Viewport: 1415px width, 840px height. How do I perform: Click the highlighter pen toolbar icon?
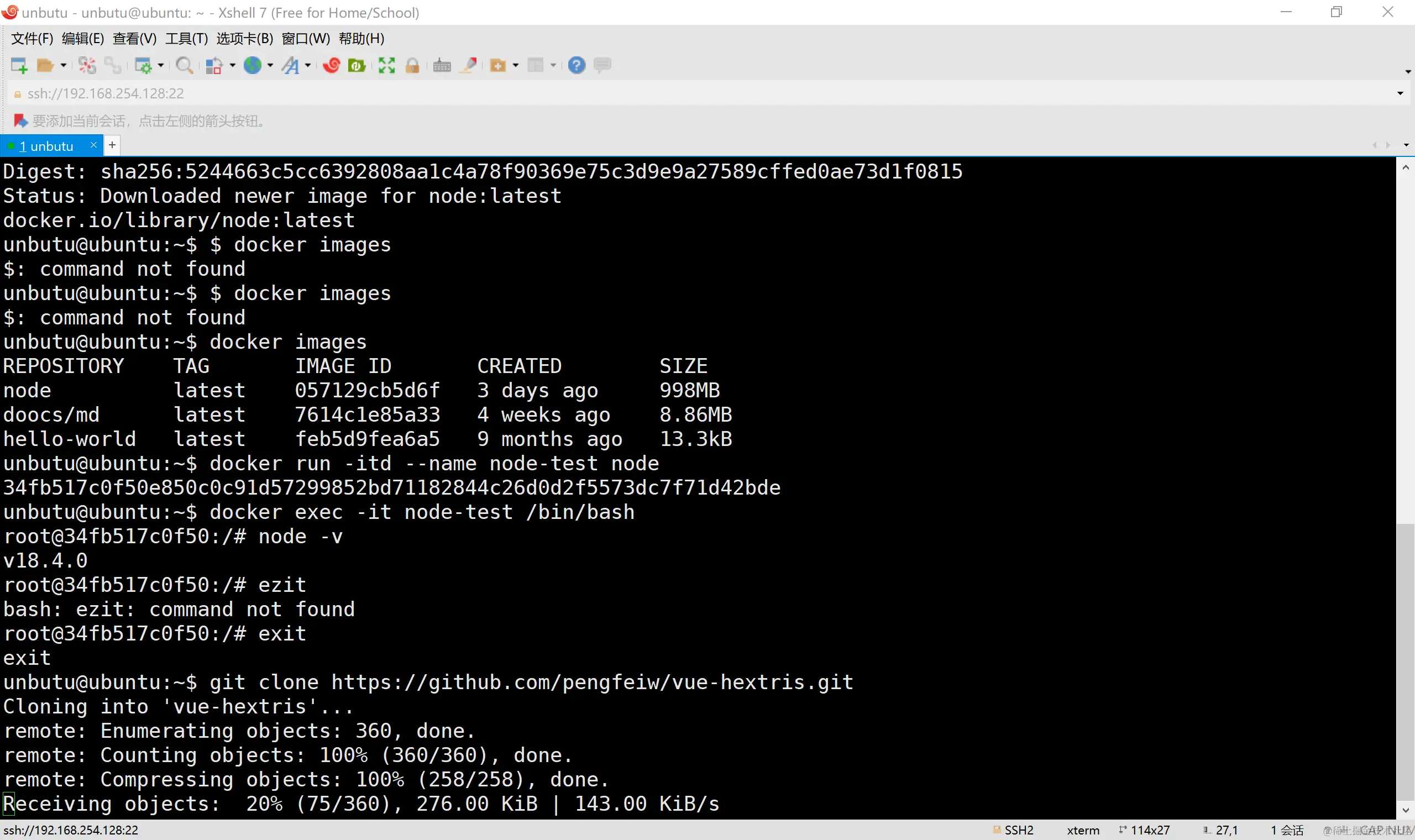point(469,66)
